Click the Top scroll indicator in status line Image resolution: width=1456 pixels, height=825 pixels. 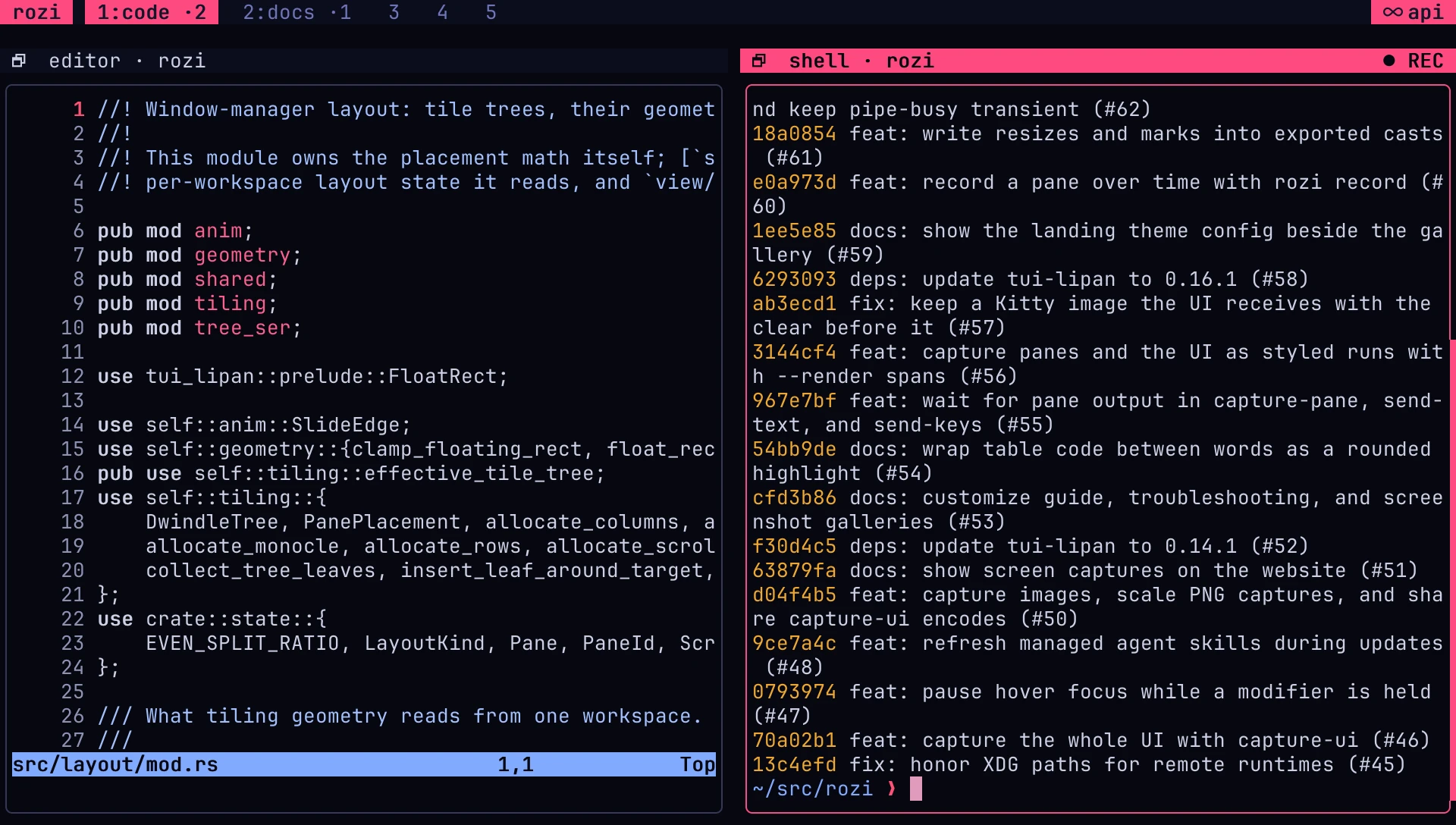pyautogui.click(x=698, y=764)
